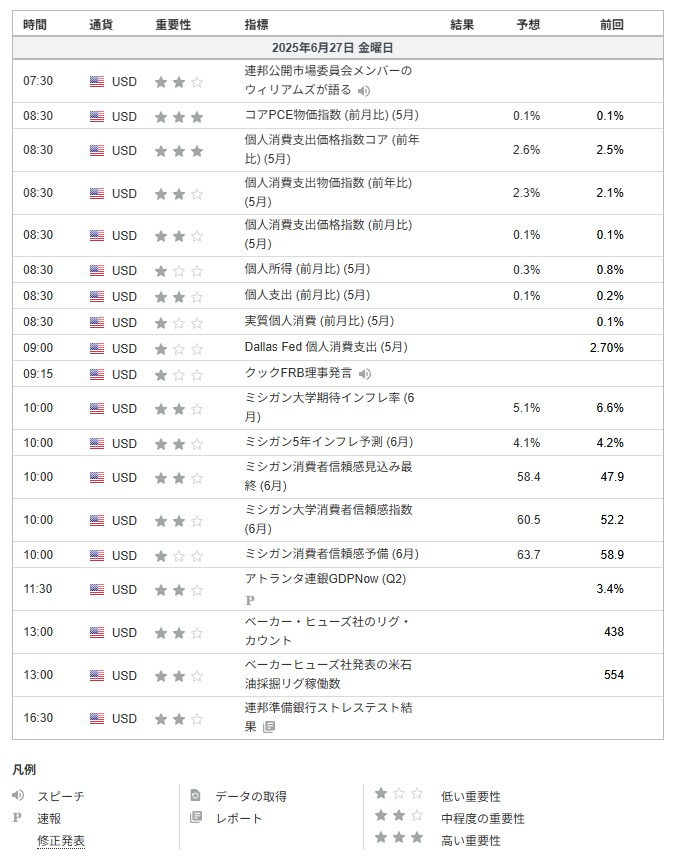Click speaker icon beside Williams speech event
Screen dimensions: 674x860
click(x=364, y=90)
